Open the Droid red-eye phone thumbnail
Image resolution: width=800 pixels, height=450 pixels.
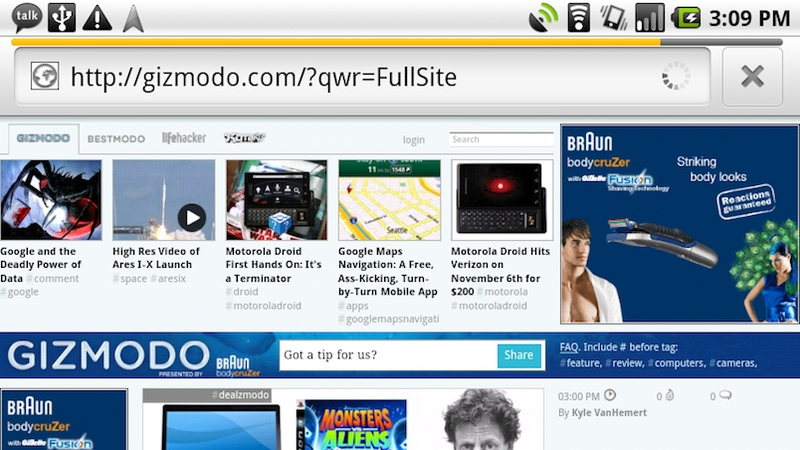click(502, 199)
